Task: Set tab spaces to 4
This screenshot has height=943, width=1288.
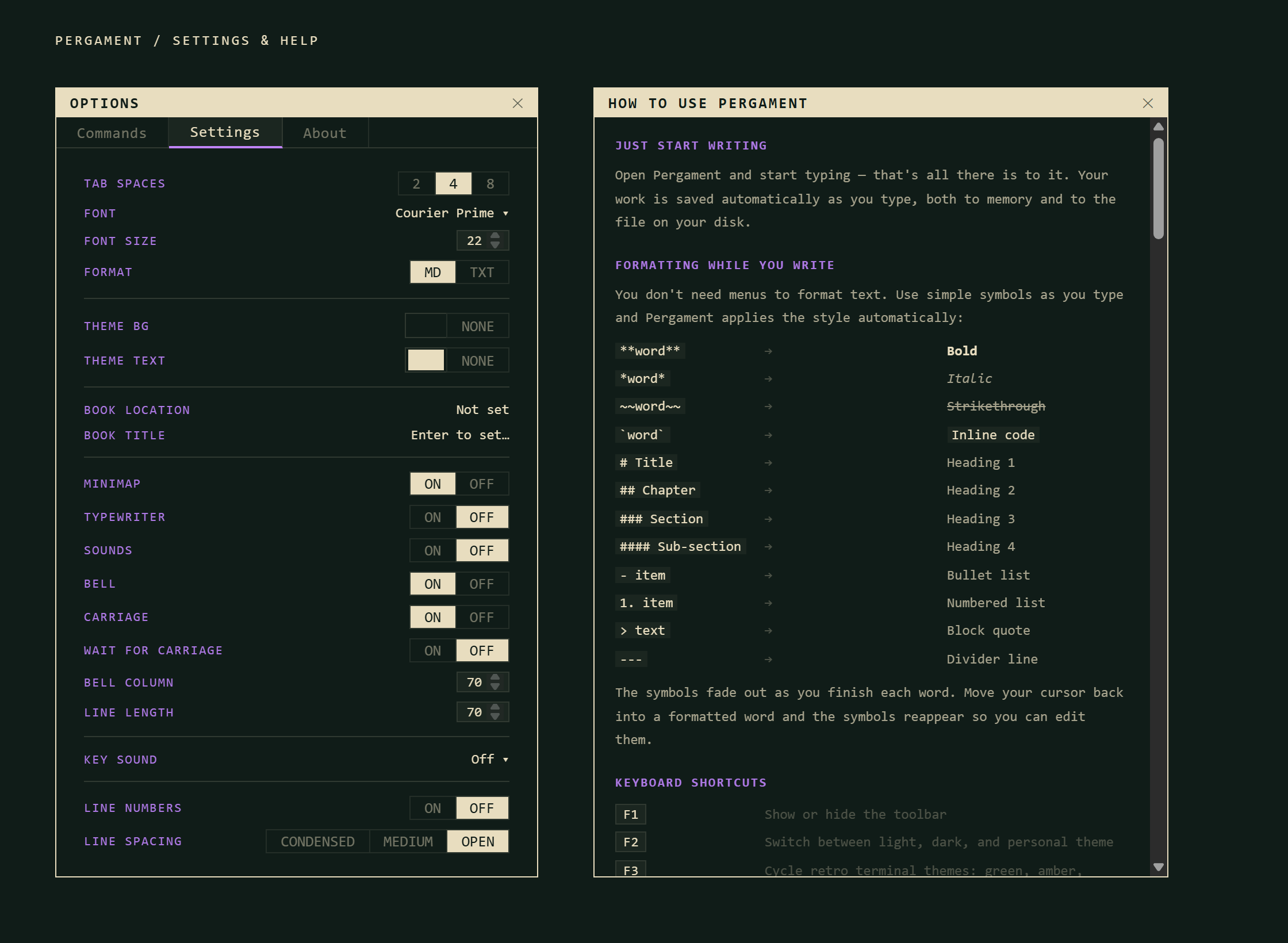Action: [453, 183]
